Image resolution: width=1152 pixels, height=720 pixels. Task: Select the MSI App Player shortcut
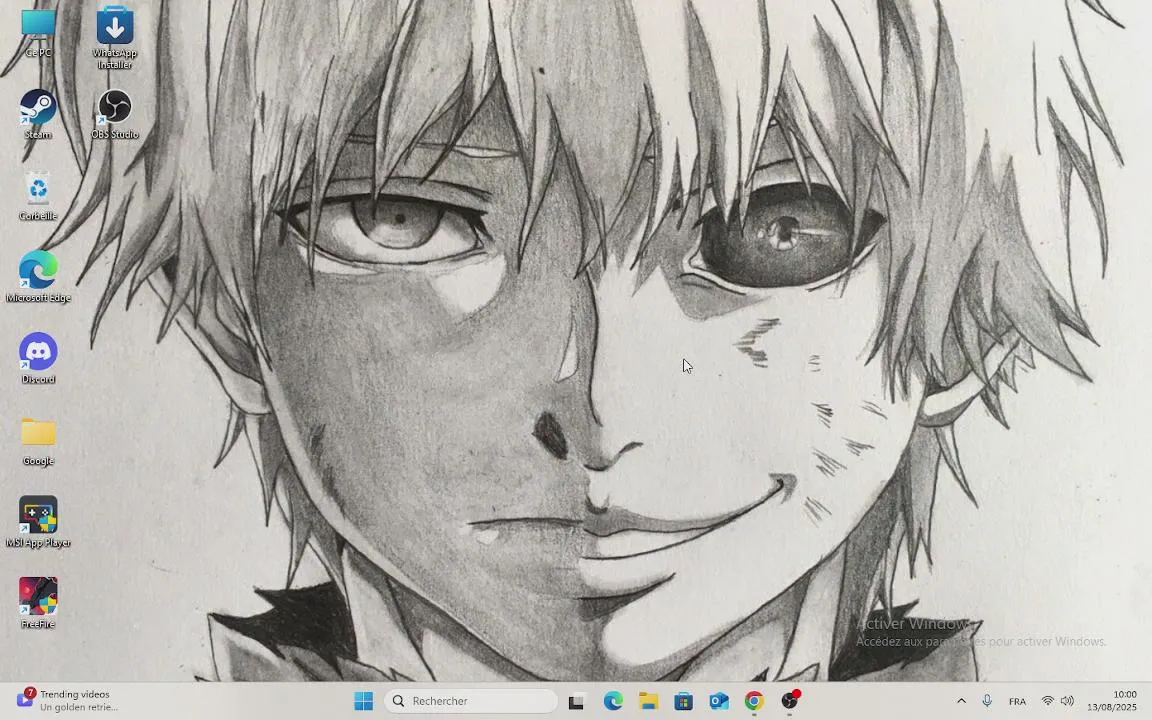click(x=38, y=522)
